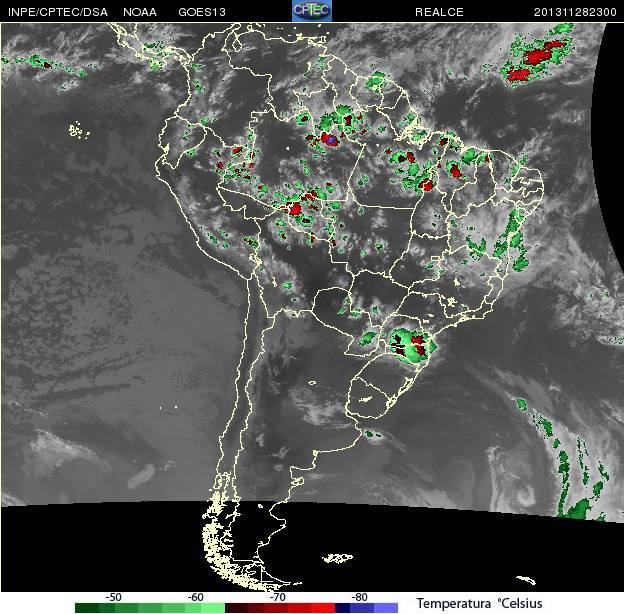Click the -80 temperature scale label
The image size is (624, 614).
coord(359,597)
